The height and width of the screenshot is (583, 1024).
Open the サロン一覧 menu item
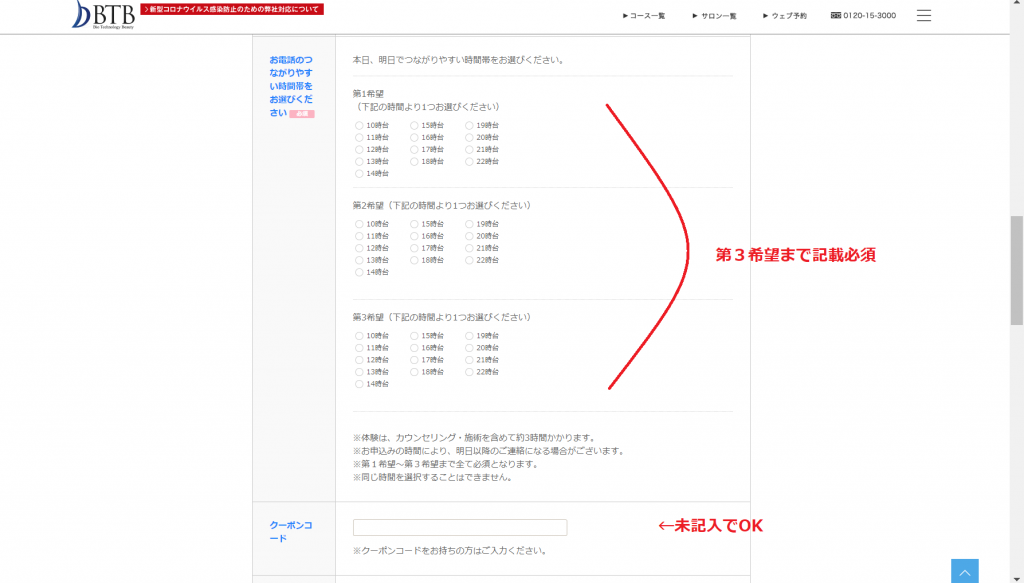[x=714, y=16]
